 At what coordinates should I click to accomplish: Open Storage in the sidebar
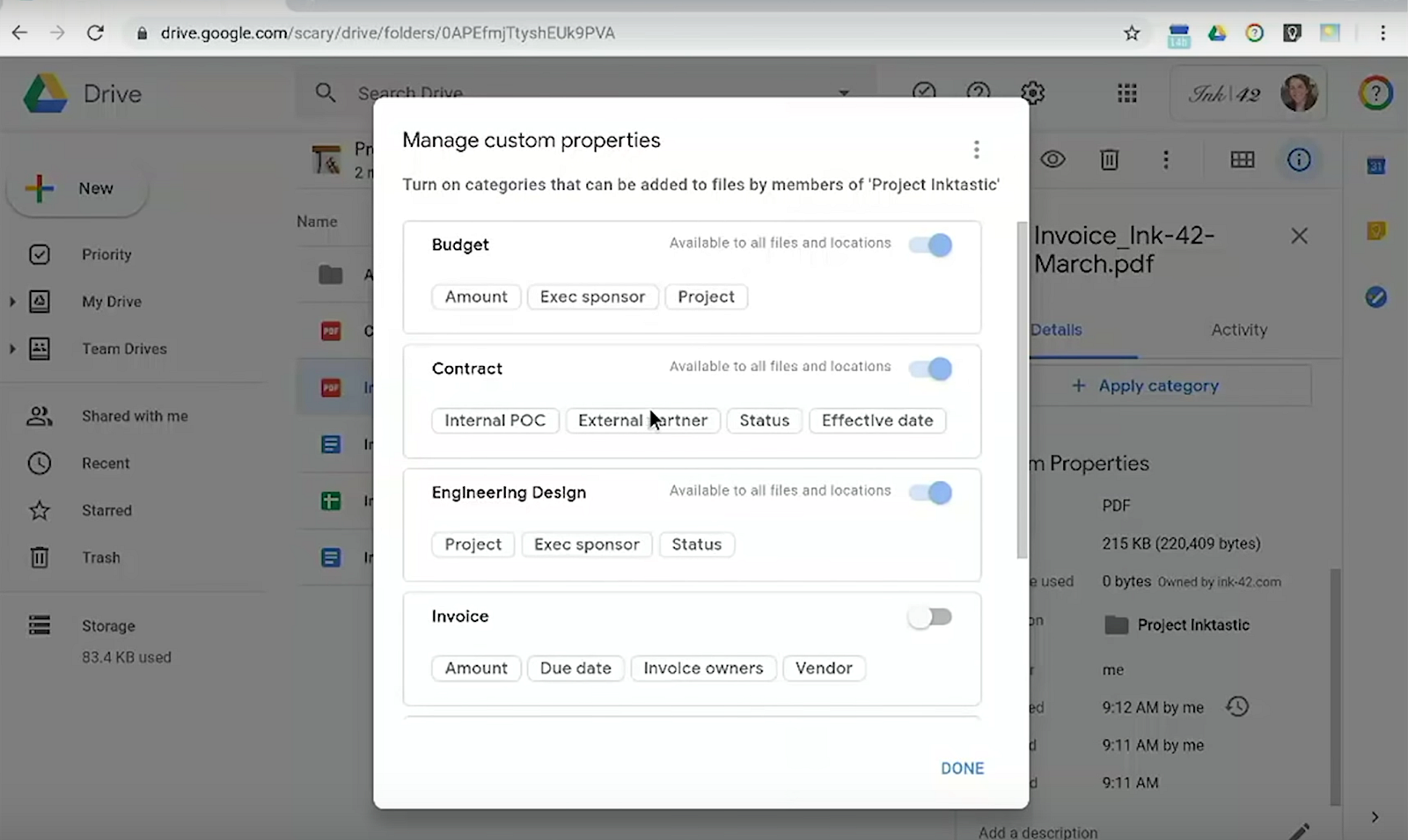pos(108,626)
